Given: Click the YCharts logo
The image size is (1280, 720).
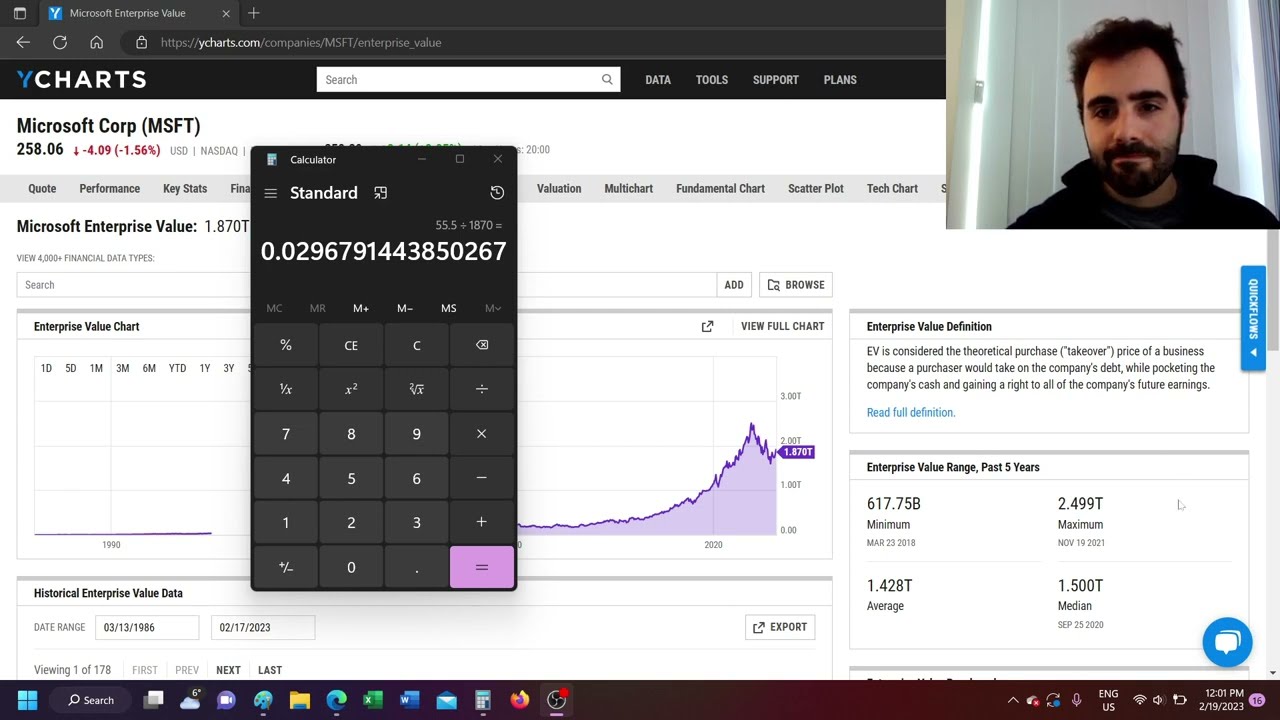Looking at the screenshot, I should point(81,80).
